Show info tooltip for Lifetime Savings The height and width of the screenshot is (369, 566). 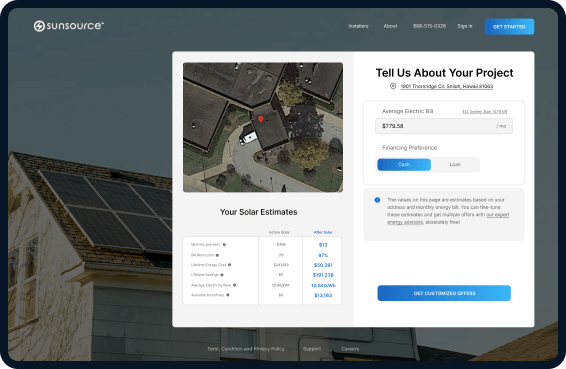point(222,275)
